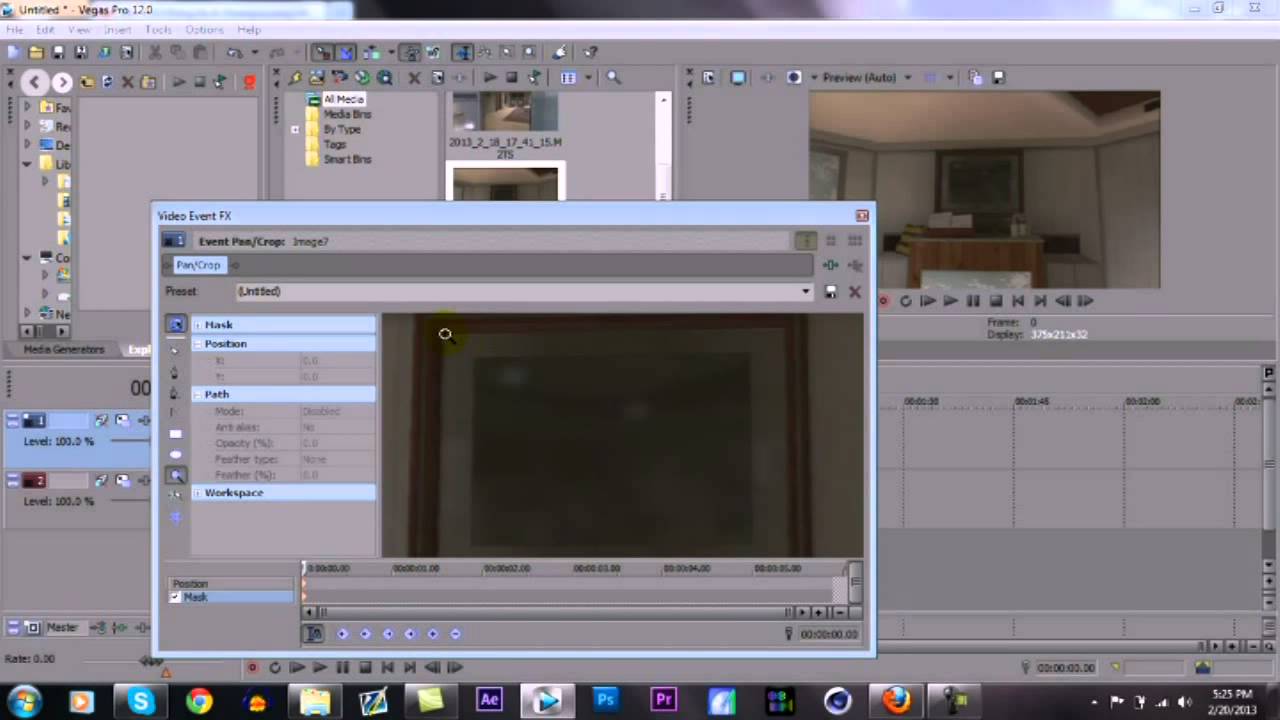The width and height of the screenshot is (1280, 720).
Task: Click the Undo arrow icon in main toolbar
Action: point(234,52)
